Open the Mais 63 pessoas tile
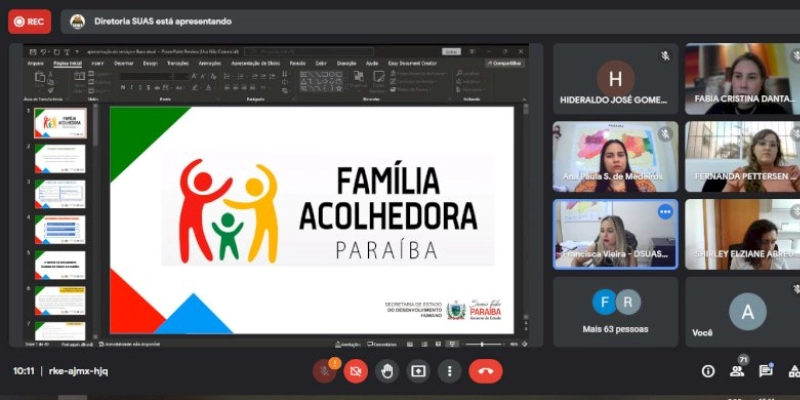The image size is (800, 400). (x=615, y=312)
